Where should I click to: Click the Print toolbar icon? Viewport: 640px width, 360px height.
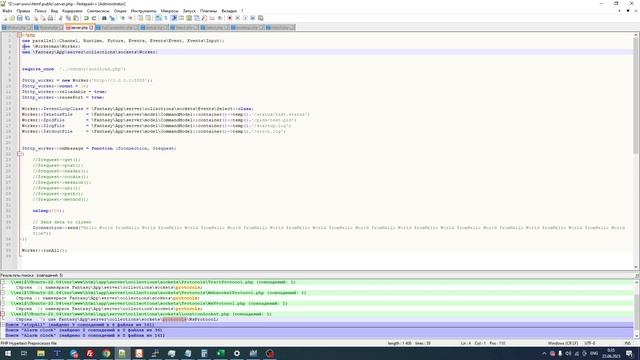click(x=50, y=18)
